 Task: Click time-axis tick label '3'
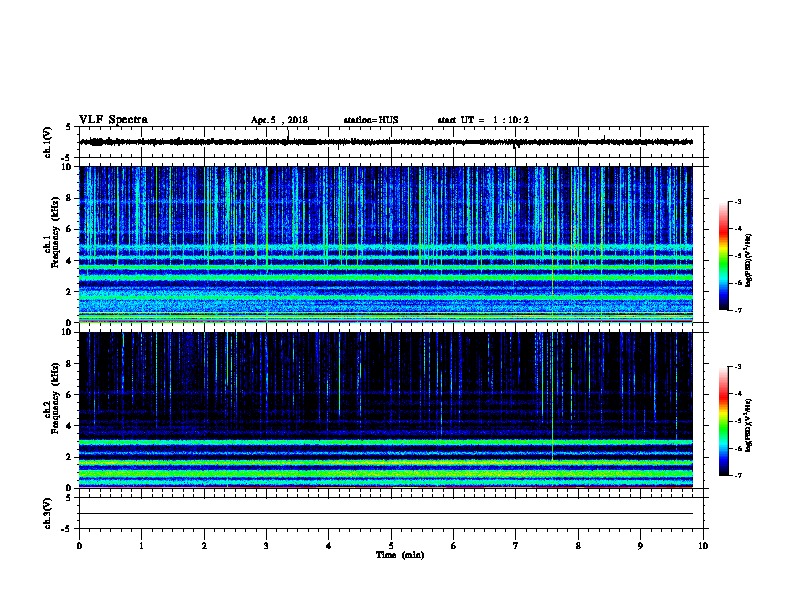point(266,546)
